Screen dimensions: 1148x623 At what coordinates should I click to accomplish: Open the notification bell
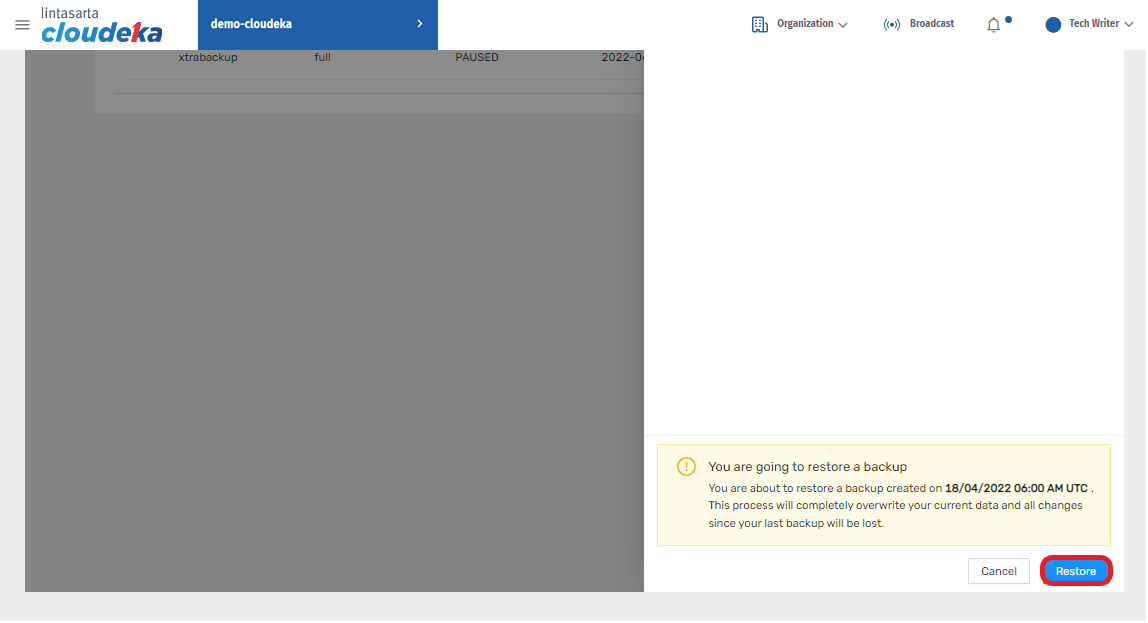(x=993, y=25)
